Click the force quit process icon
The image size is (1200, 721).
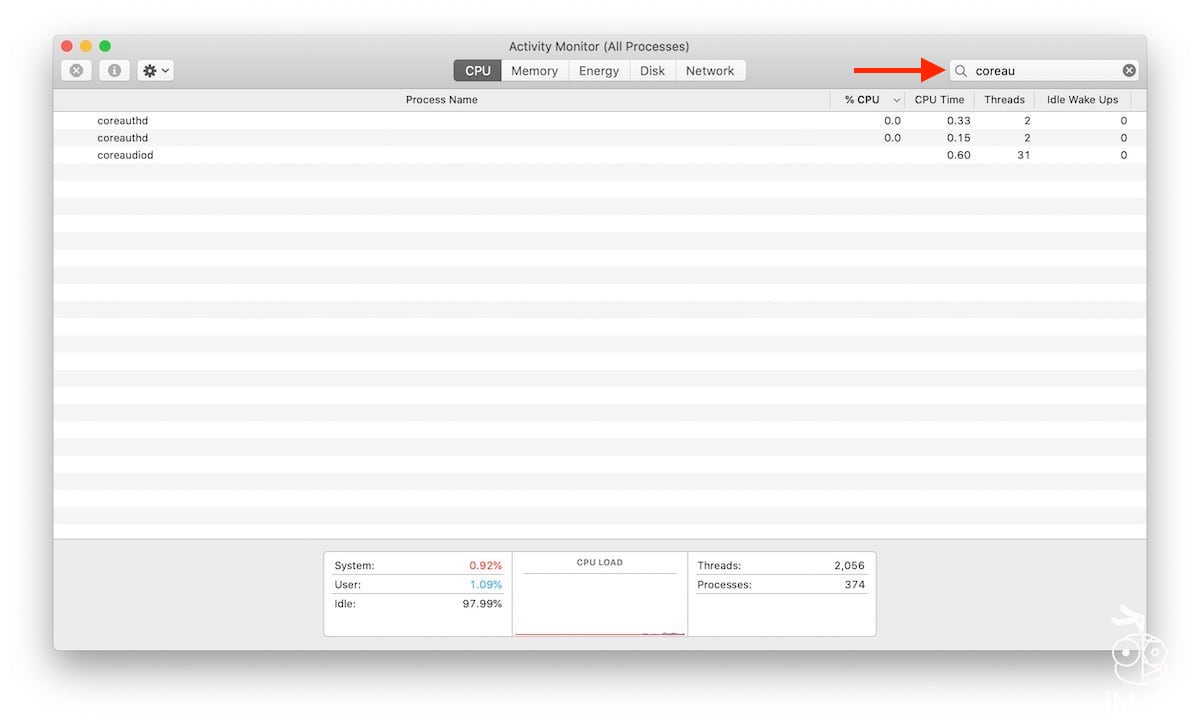76,71
